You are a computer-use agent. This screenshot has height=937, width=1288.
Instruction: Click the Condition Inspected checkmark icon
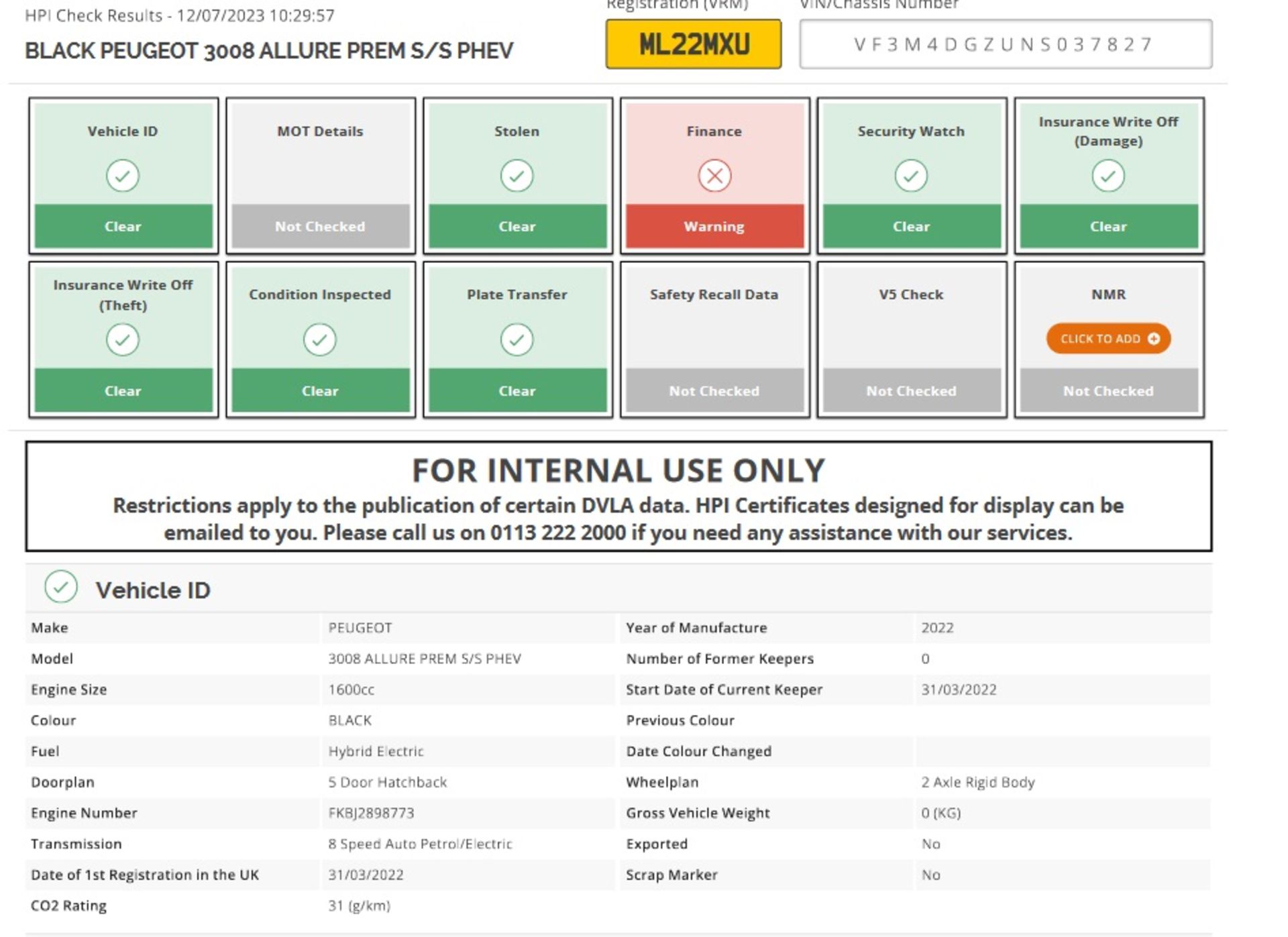click(320, 339)
